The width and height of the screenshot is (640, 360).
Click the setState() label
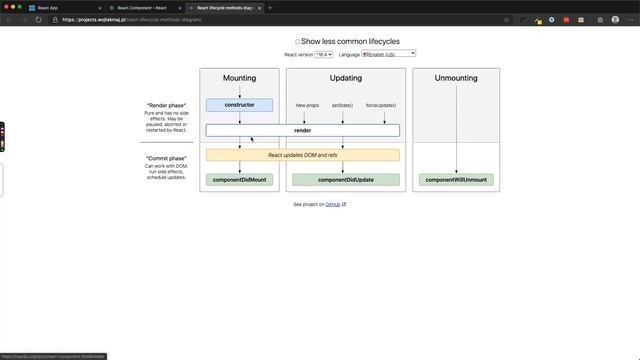point(342,105)
